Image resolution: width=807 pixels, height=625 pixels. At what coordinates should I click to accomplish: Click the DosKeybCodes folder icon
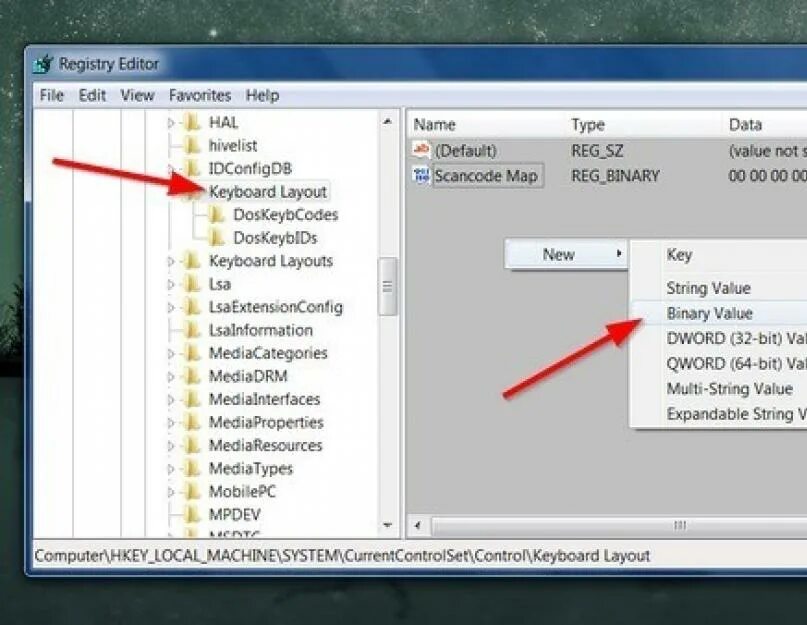(x=217, y=215)
